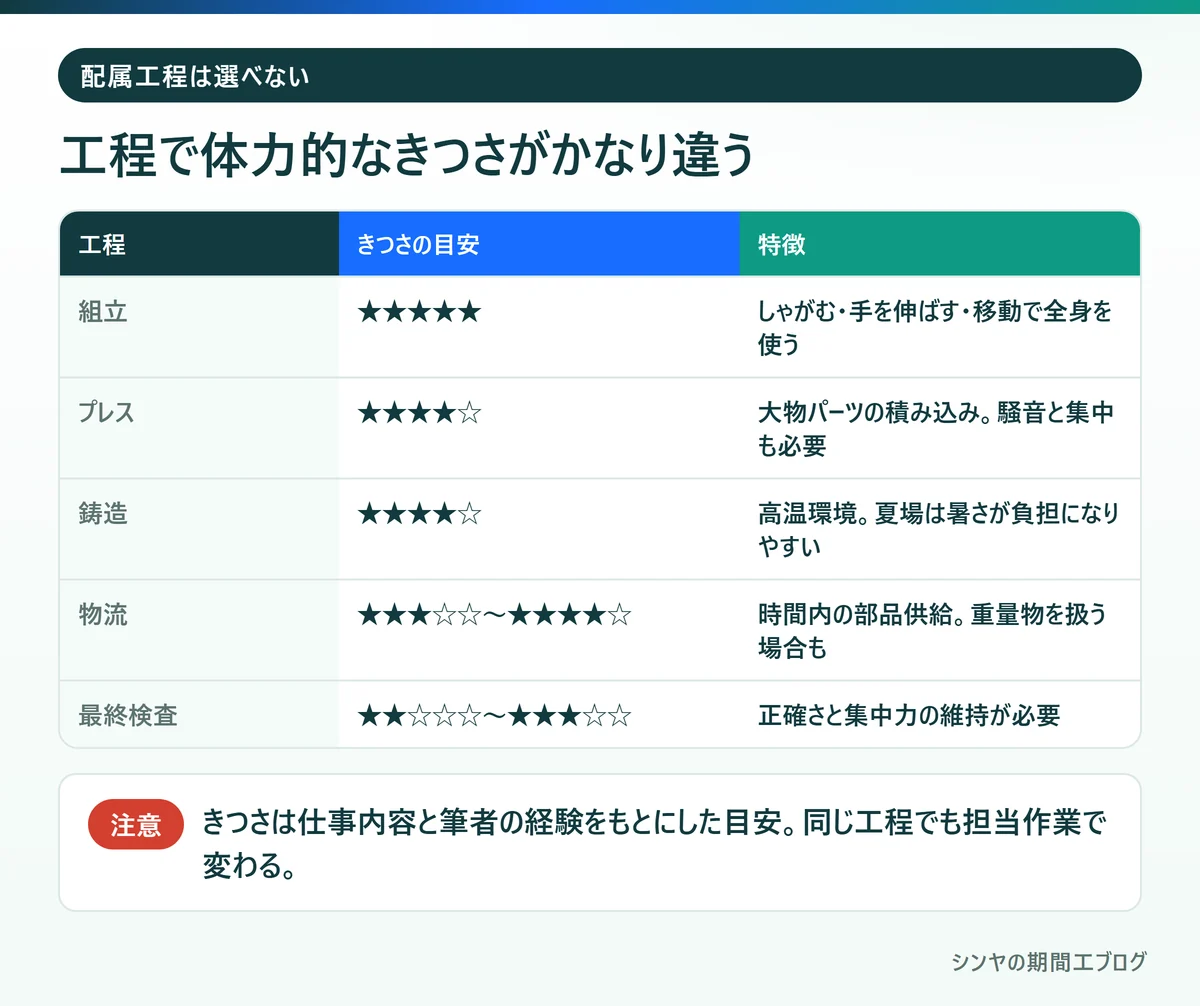
Task: Click the star rating in the 鋳造 row
Action: 419,514
